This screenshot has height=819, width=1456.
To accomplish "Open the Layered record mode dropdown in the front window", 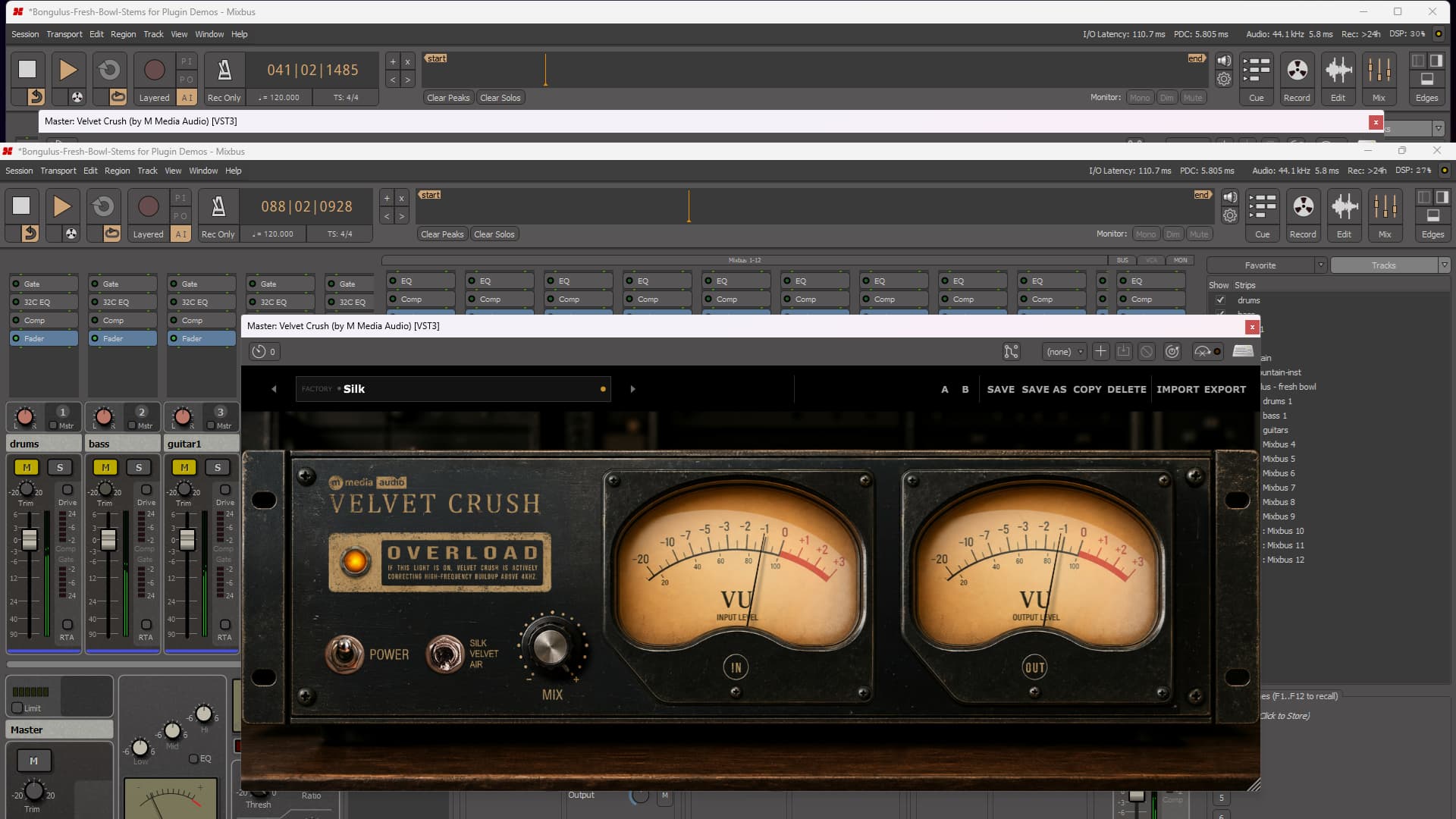I will pyautogui.click(x=148, y=234).
